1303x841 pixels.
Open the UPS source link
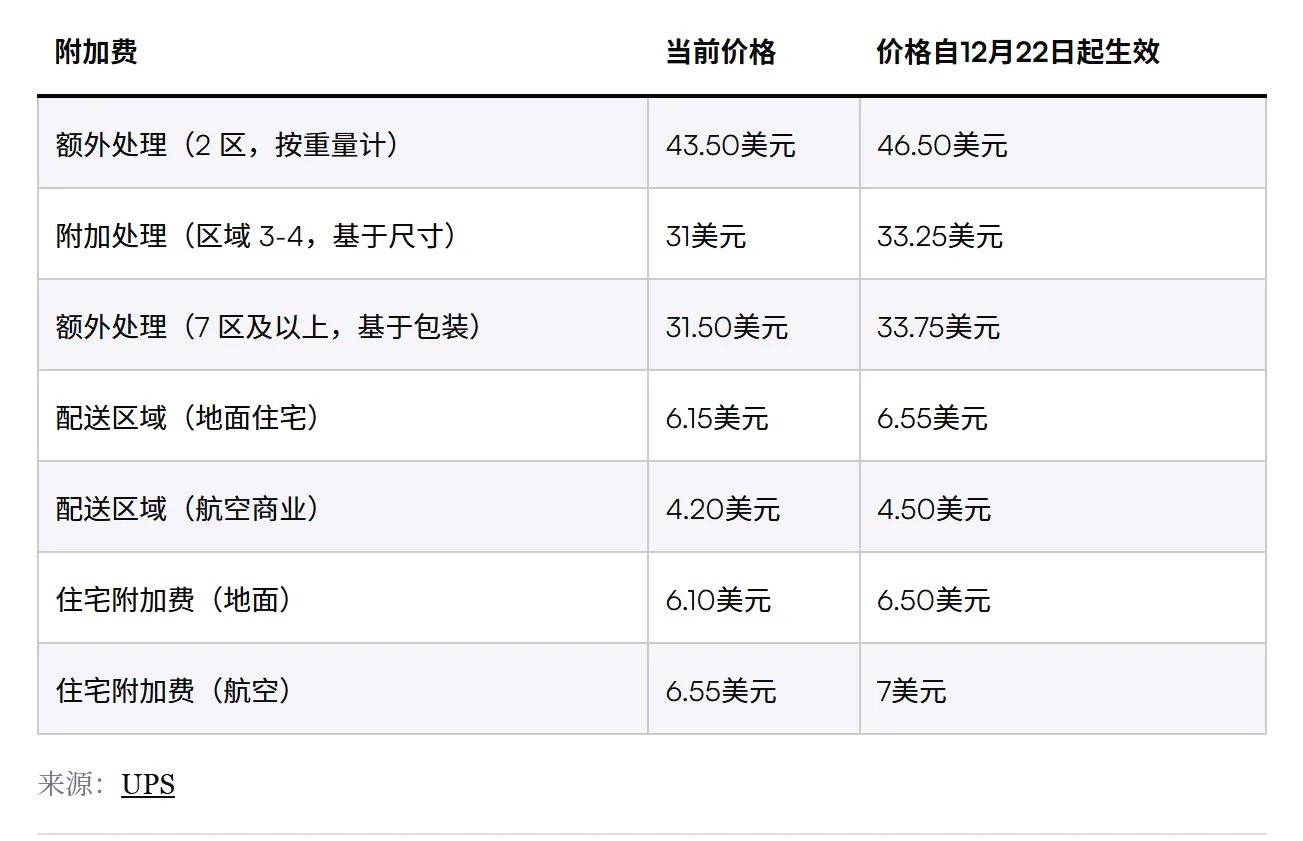click(148, 785)
